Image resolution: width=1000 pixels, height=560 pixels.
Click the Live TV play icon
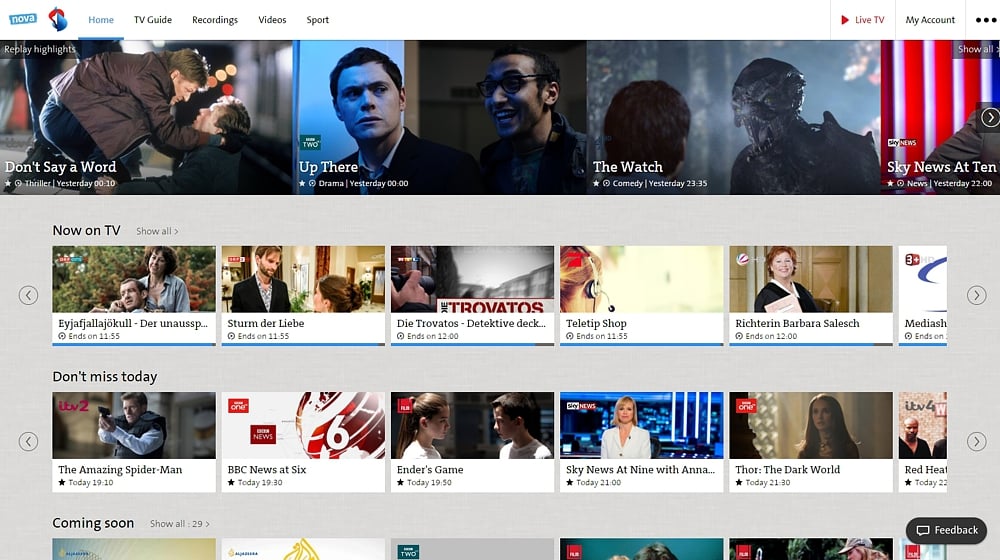coord(844,20)
